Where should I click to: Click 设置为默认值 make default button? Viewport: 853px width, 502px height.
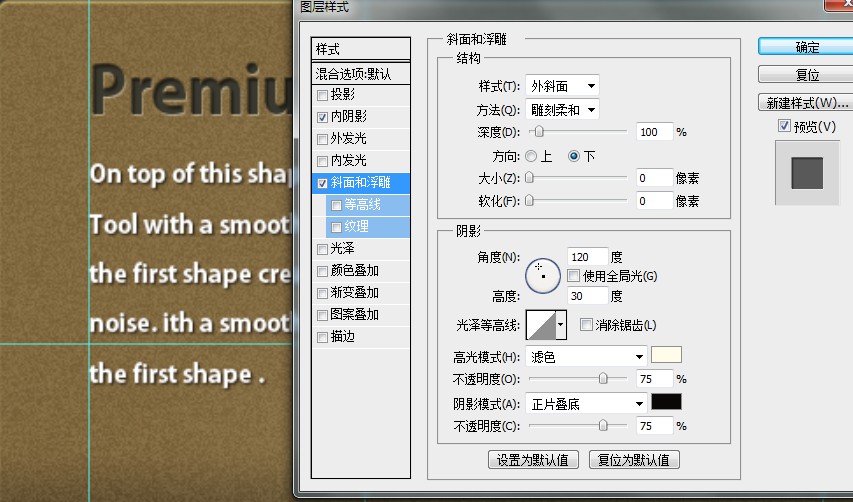tap(533, 460)
